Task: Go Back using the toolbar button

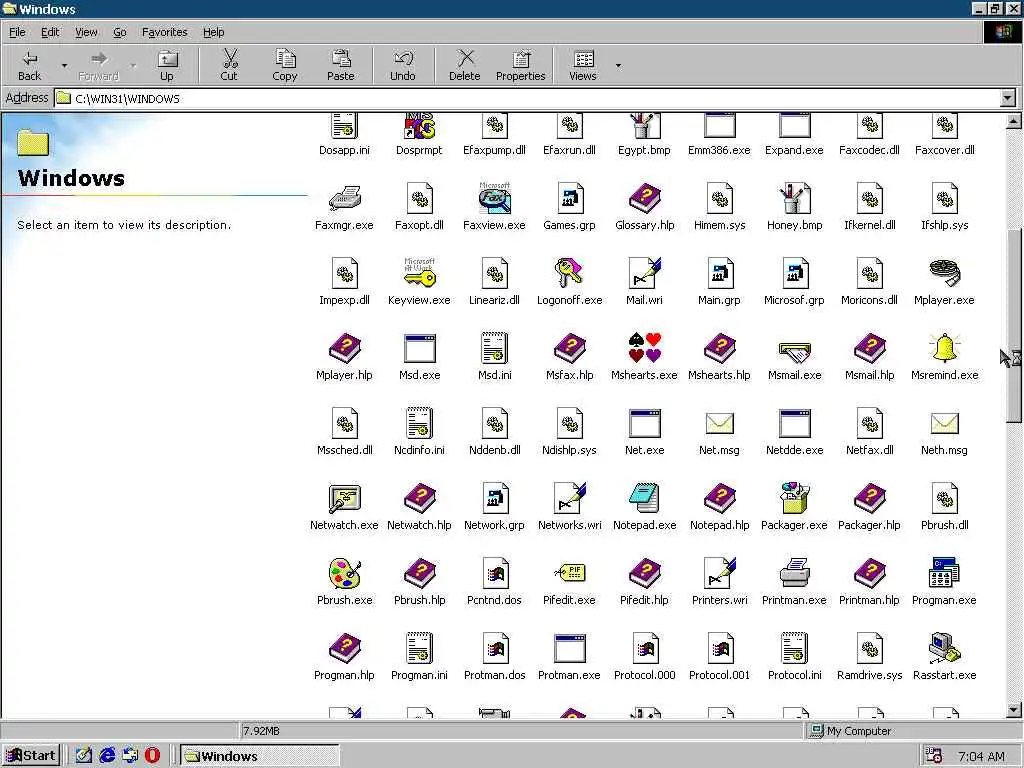Action: [29, 65]
